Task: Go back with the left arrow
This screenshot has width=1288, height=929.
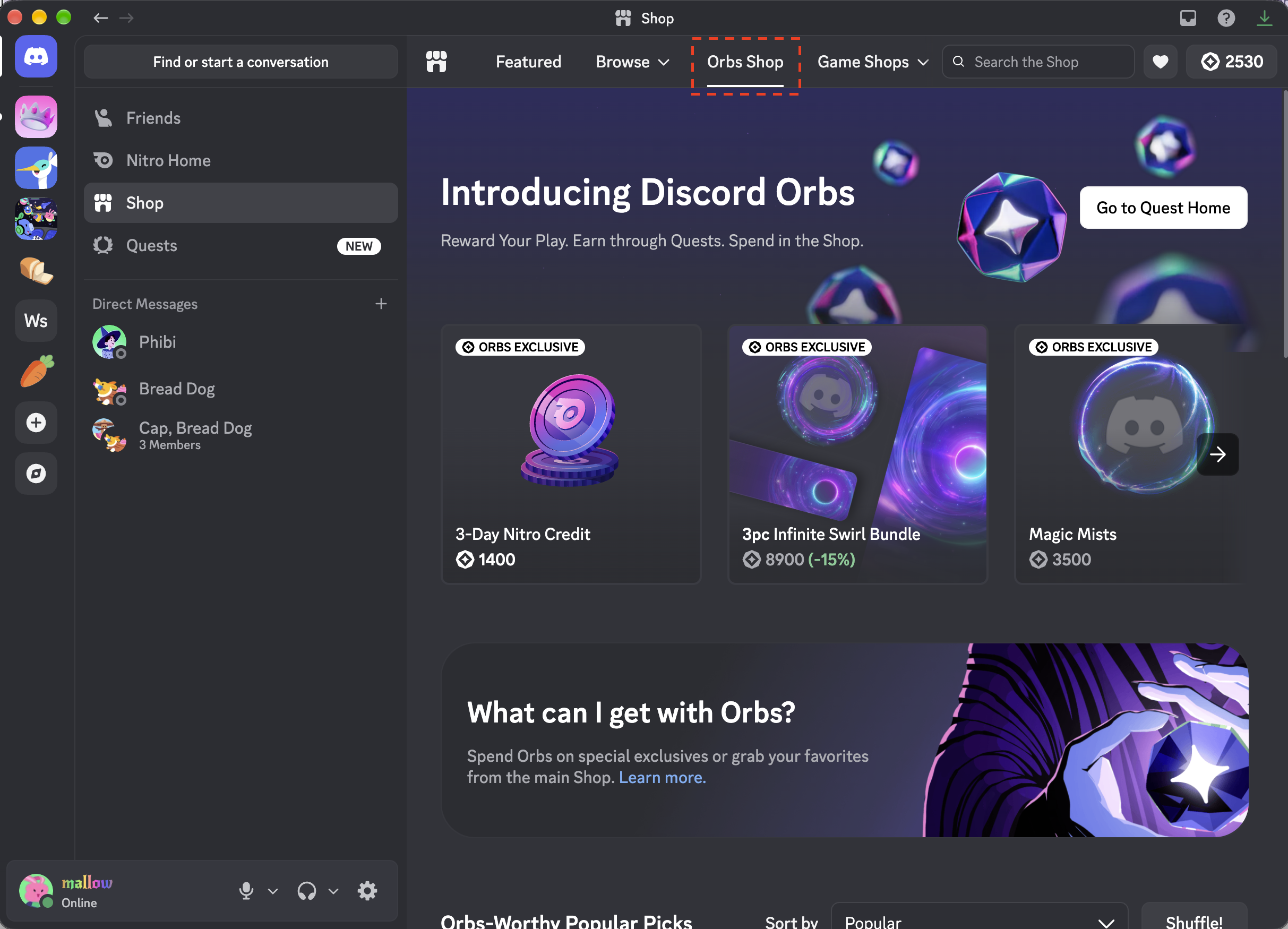Action: (x=100, y=18)
